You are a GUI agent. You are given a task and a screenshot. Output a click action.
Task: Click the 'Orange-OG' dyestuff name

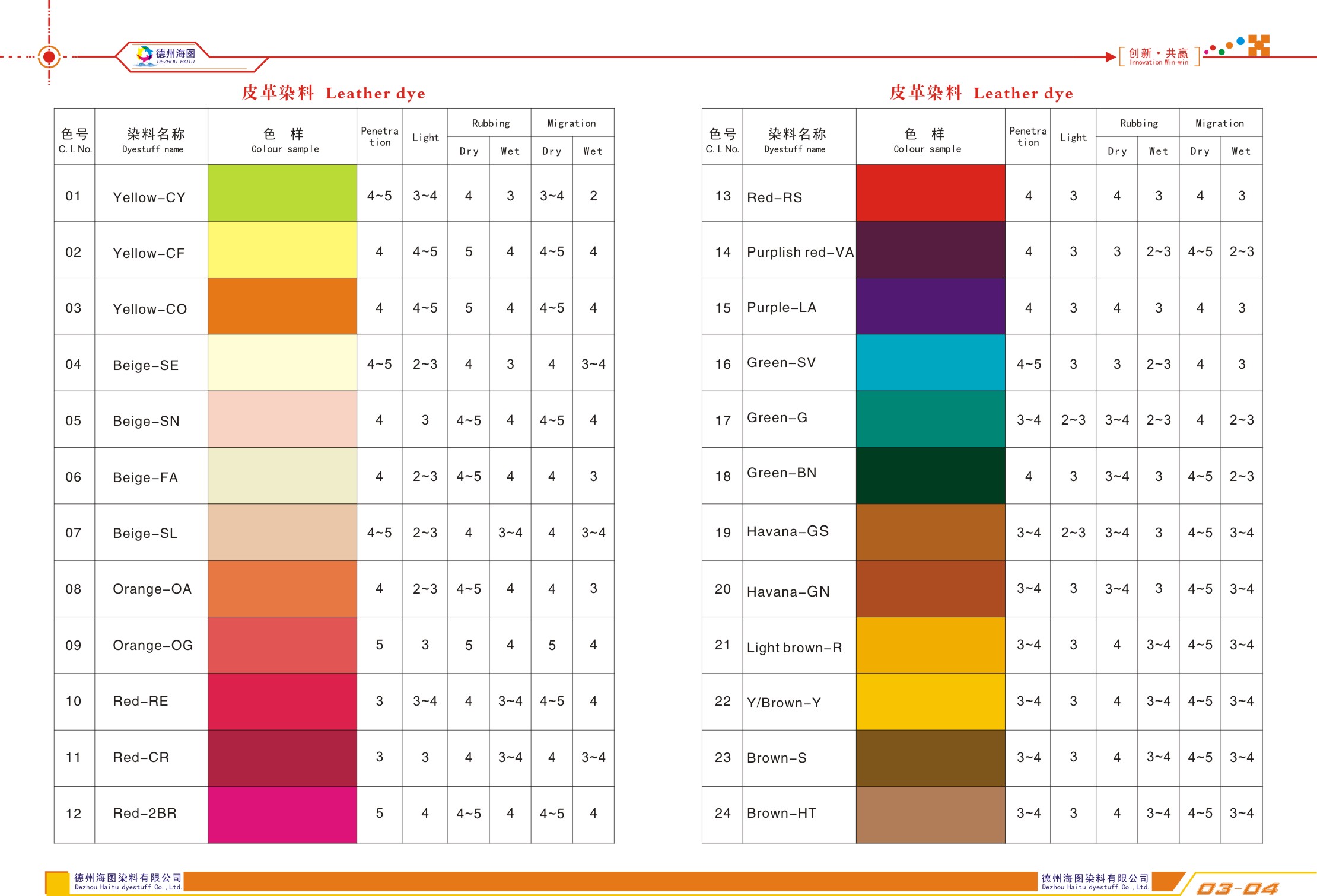point(153,645)
